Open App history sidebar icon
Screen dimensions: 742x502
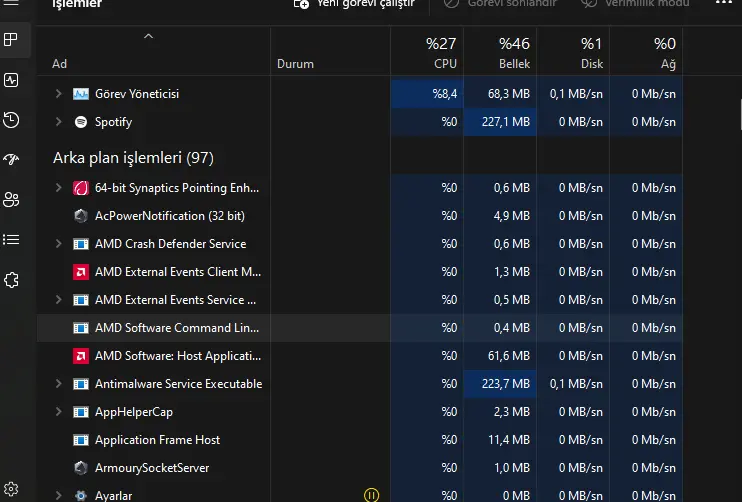[x=11, y=120]
